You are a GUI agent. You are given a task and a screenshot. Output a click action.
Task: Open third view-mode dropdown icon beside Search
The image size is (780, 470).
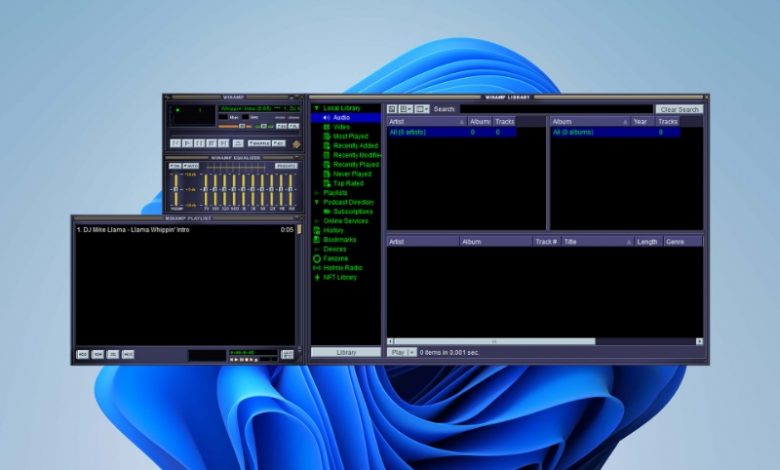click(x=422, y=109)
